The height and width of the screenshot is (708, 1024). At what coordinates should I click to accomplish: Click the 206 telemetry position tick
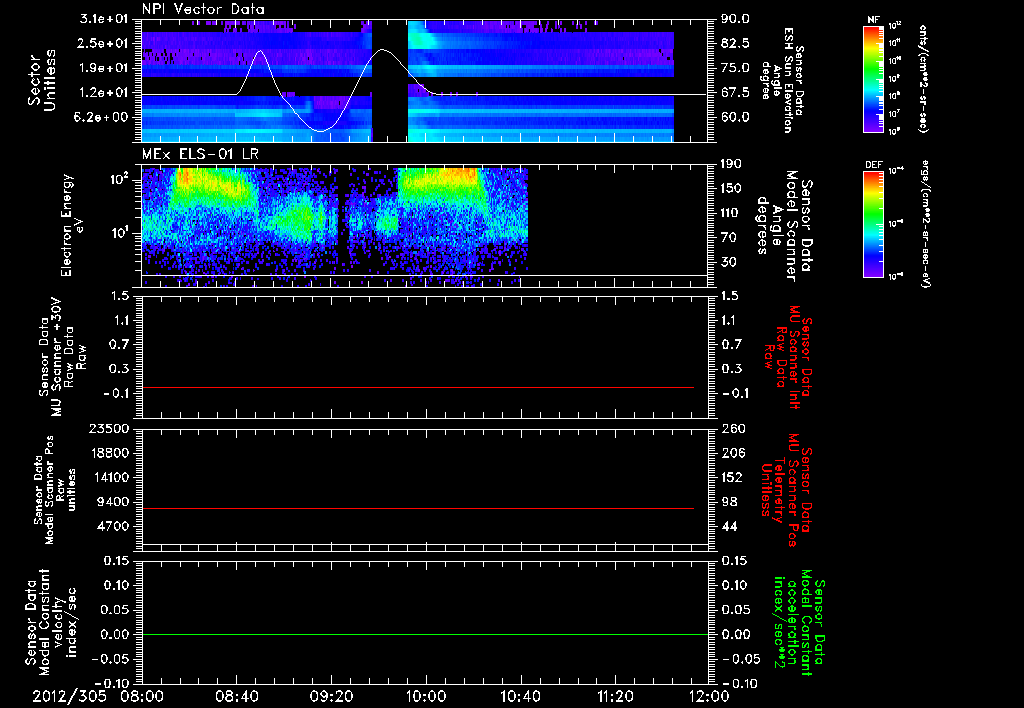point(731,453)
